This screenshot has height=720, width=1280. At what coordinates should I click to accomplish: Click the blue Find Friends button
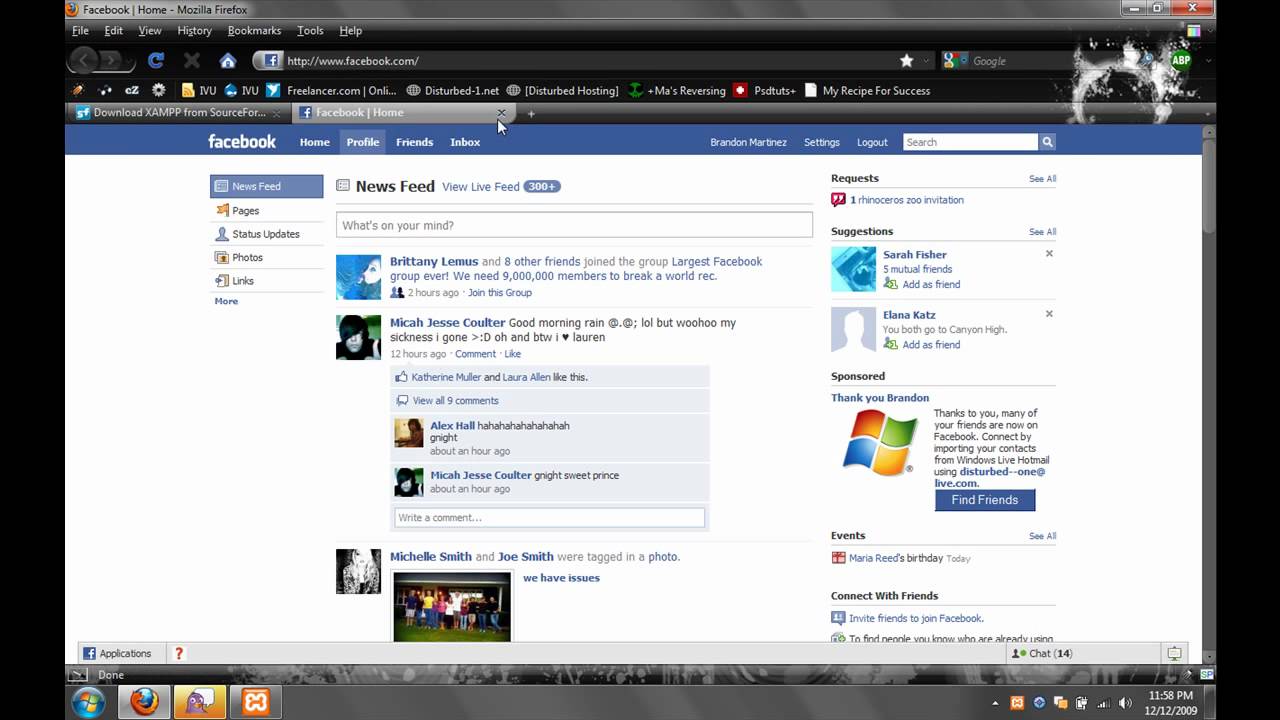tap(985, 500)
